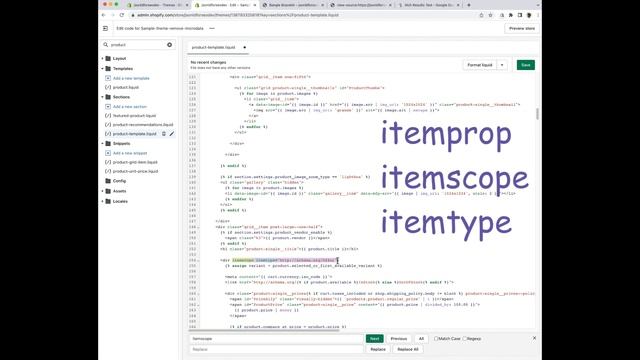Switch to the view-source browser tab
Image resolution: width=640 pixels, height=360 pixels.
click(360, 5)
